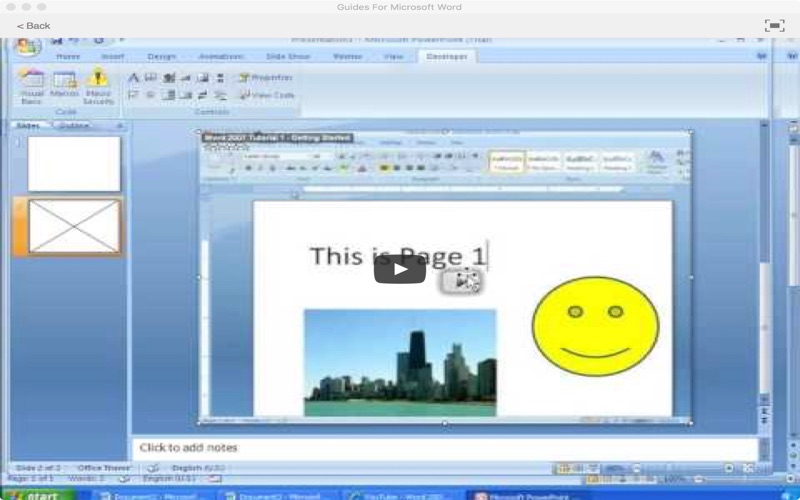Screen dimensions: 800x500
Task: Click the 'This is Page 1' text
Action: click(x=397, y=256)
